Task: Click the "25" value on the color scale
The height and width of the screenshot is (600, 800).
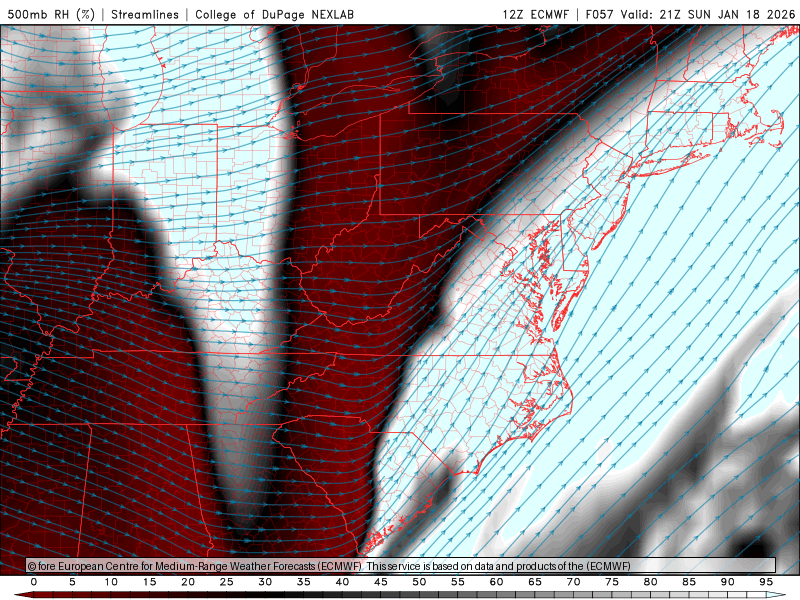Action: pyautogui.click(x=227, y=582)
